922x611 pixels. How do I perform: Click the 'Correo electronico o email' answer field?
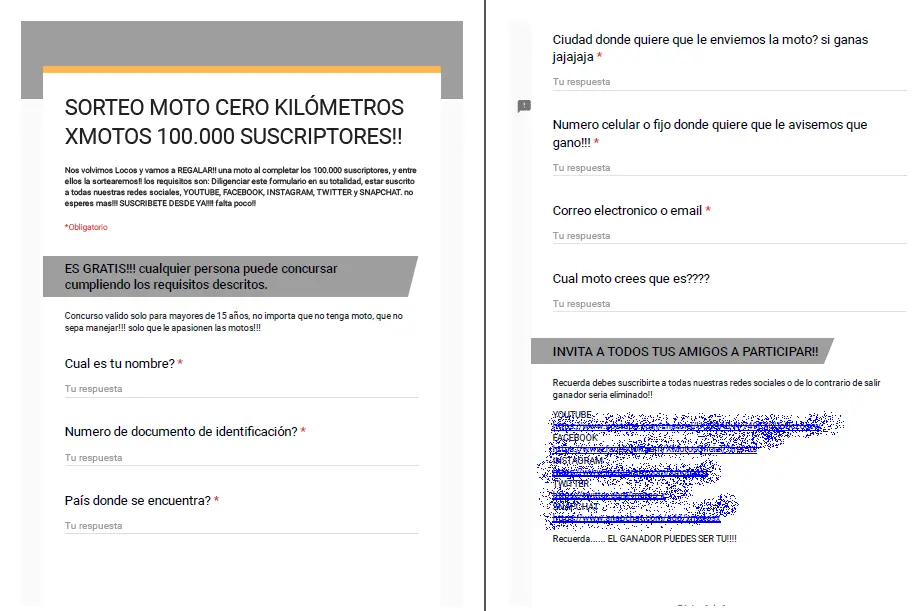tap(729, 236)
